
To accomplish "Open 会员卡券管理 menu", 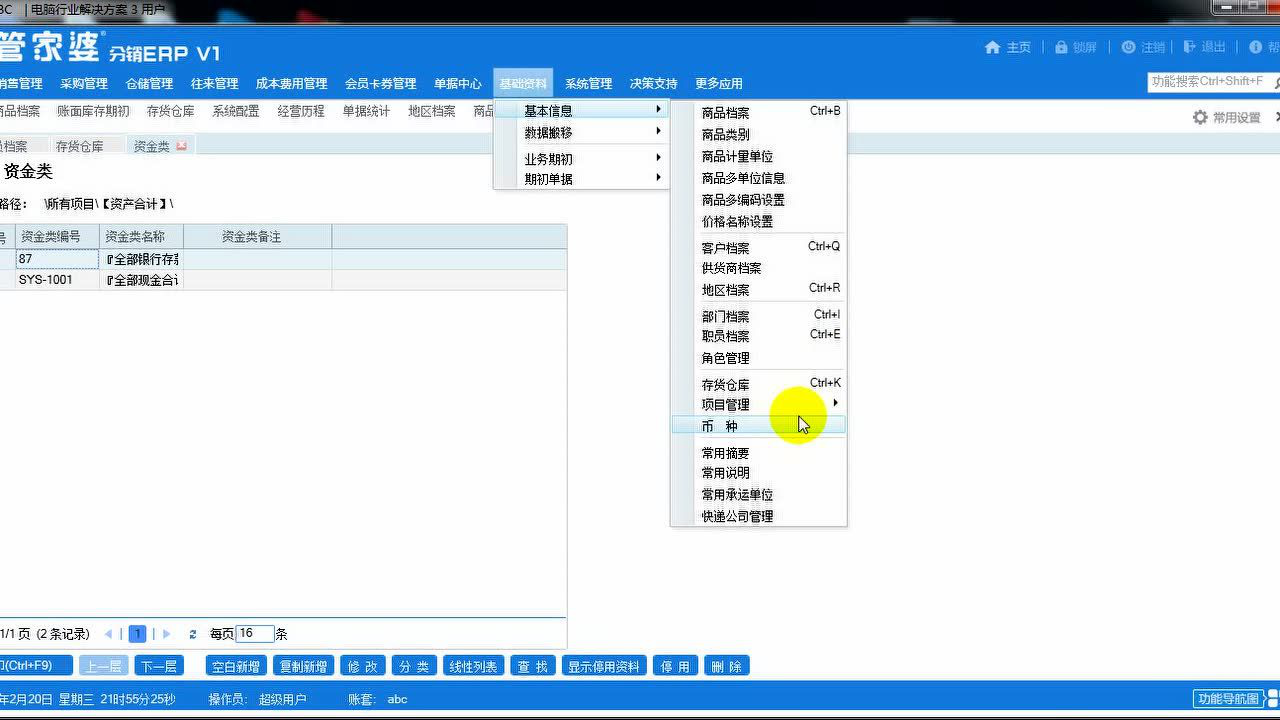I will 380,84.
